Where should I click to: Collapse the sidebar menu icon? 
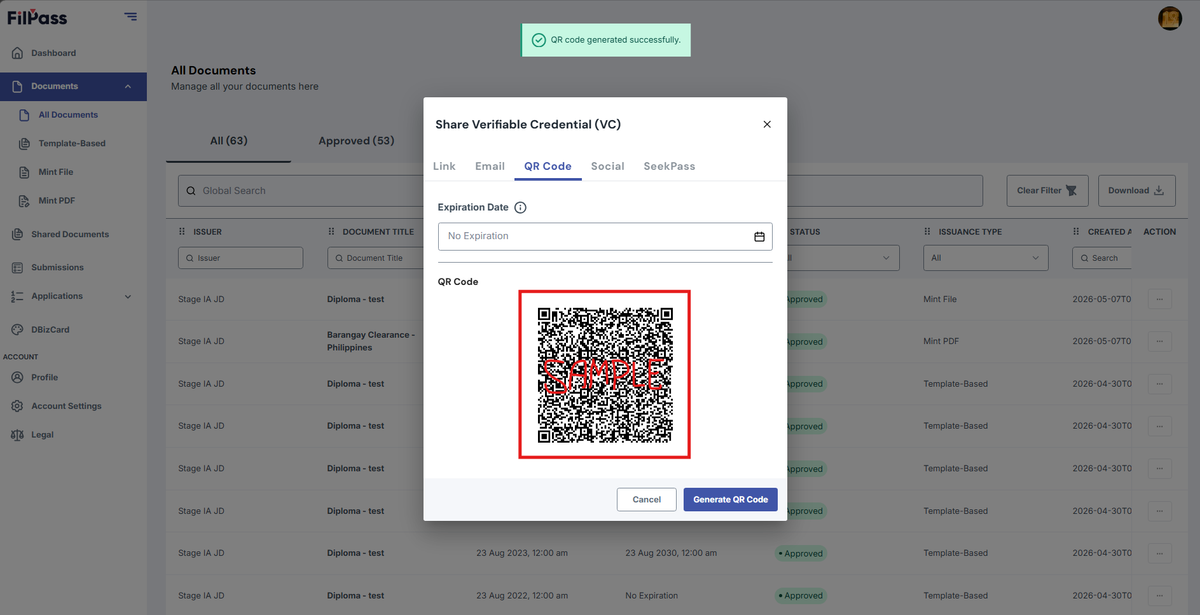click(131, 16)
